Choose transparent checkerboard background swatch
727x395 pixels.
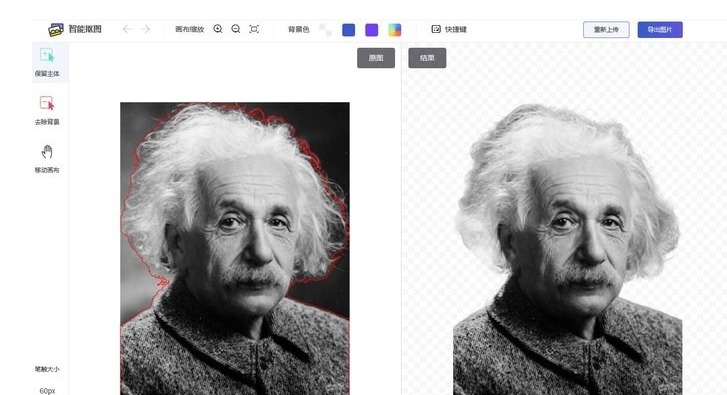325,30
